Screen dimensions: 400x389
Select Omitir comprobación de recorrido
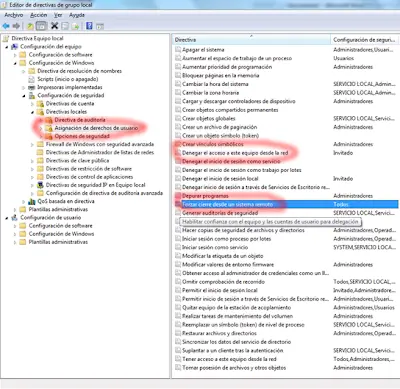click(223, 282)
